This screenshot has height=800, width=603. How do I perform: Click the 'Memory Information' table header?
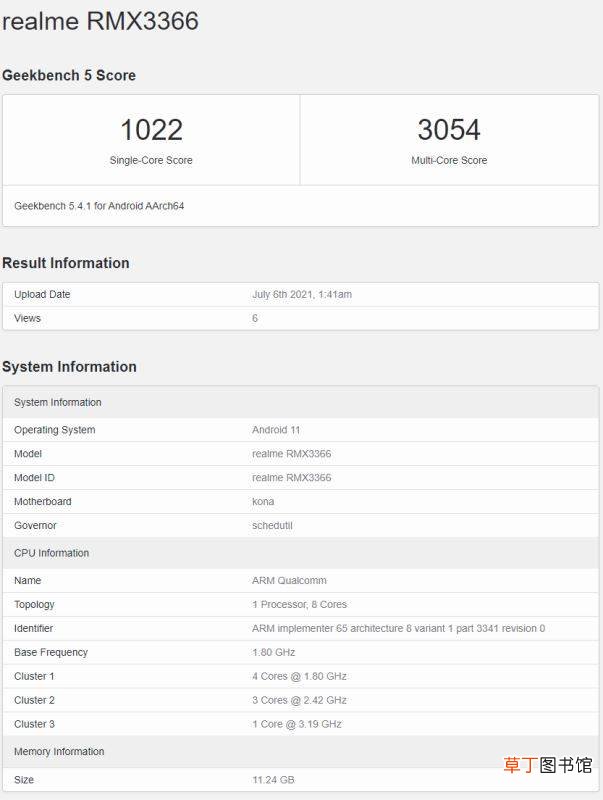300,752
